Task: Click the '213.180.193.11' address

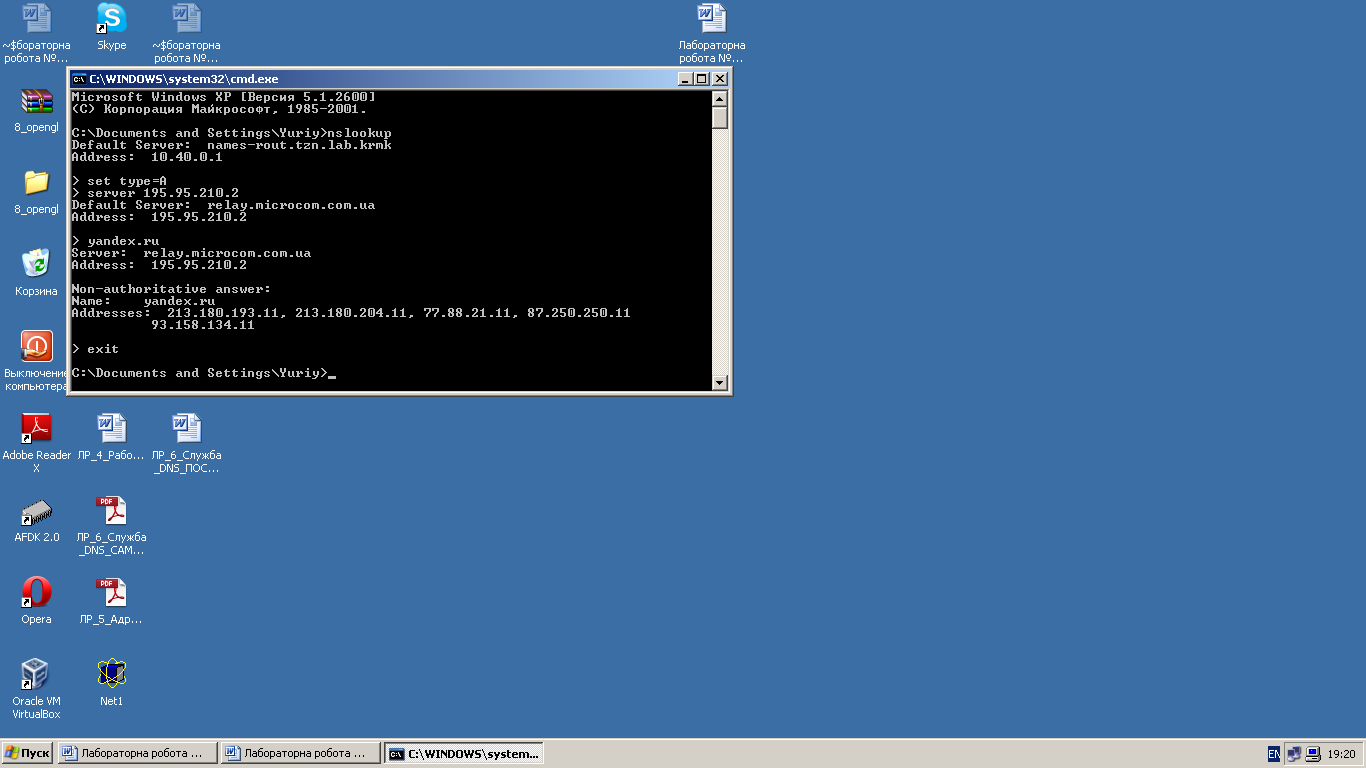Action: pyautogui.click(x=224, y=312)
